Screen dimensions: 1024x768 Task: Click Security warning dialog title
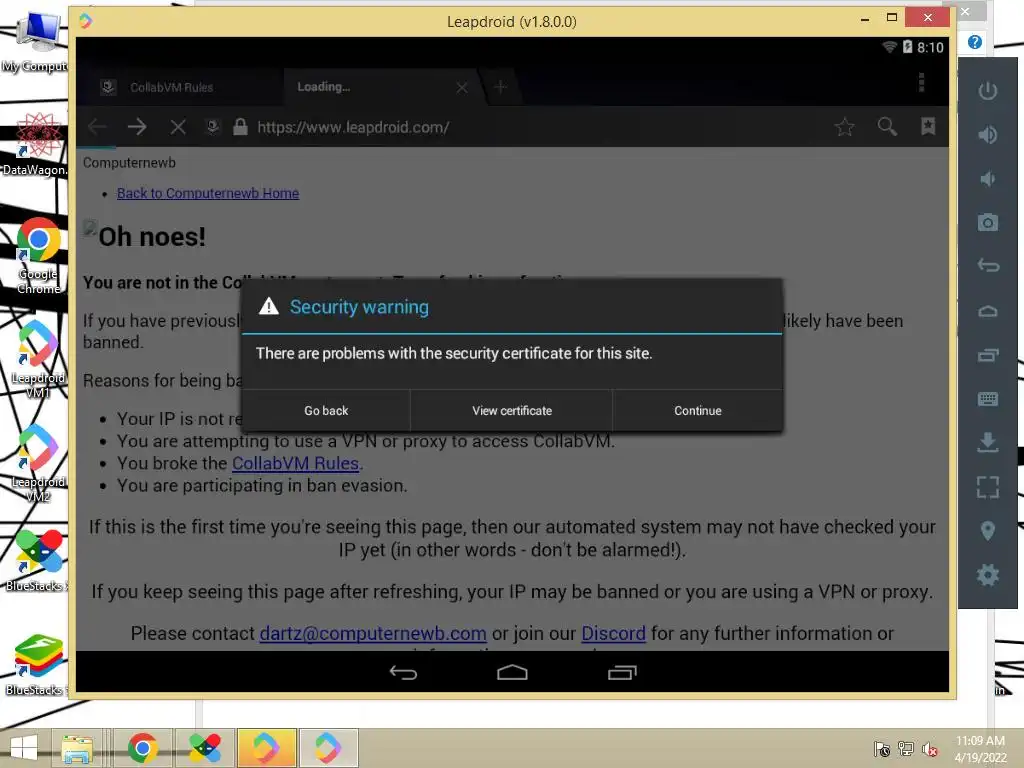[x=359, y=307]
